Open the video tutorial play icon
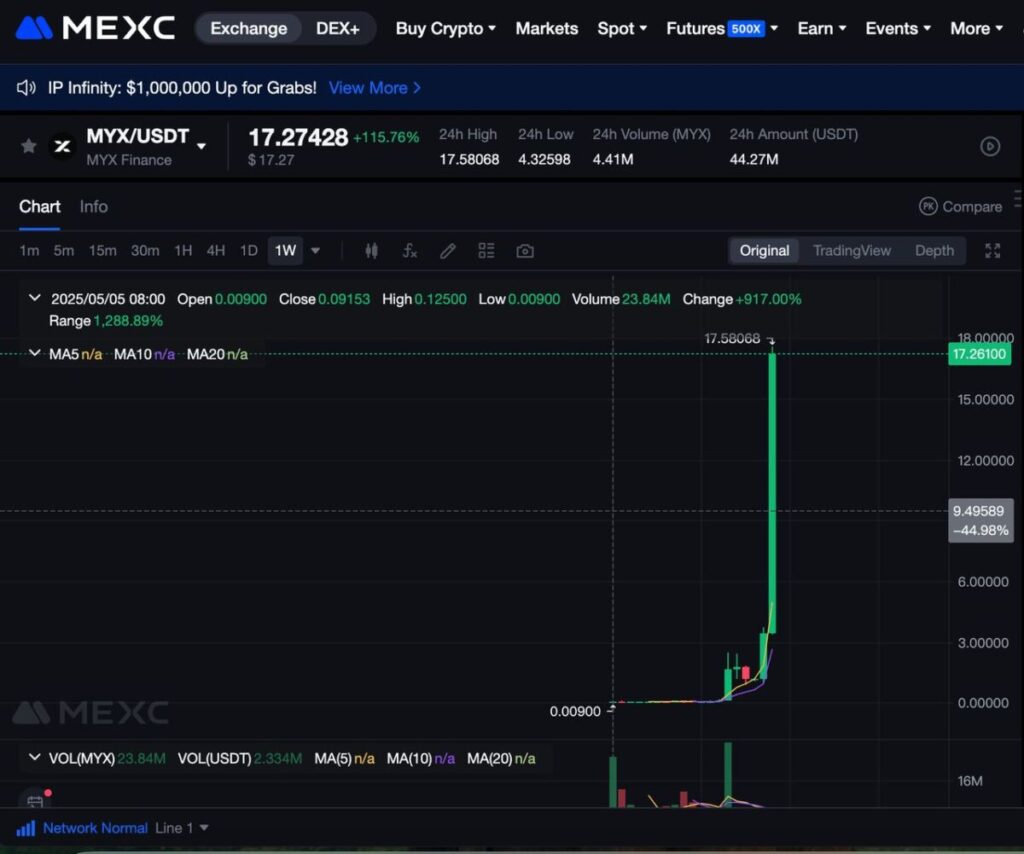This screenshot has width=1024, height=854. (990, 146)
